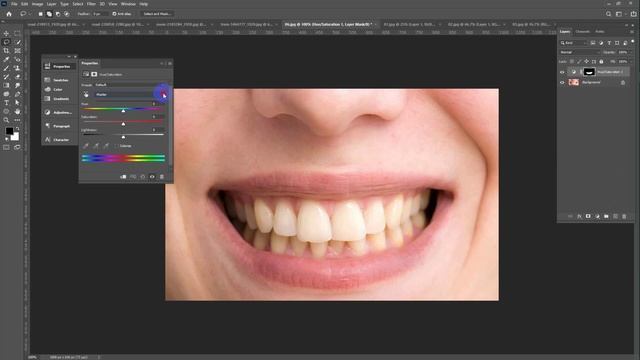The width and height of the screenshot is (640, 360).
Task: Add layer mask from Layers panel footer
Action: click(588, 216)
